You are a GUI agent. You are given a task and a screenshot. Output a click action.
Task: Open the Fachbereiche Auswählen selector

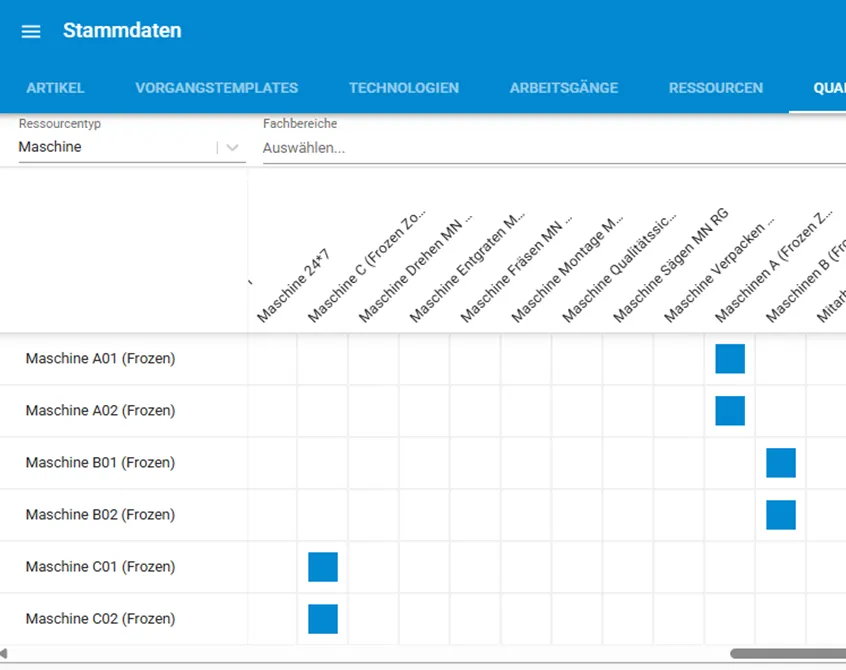[554, 148]
